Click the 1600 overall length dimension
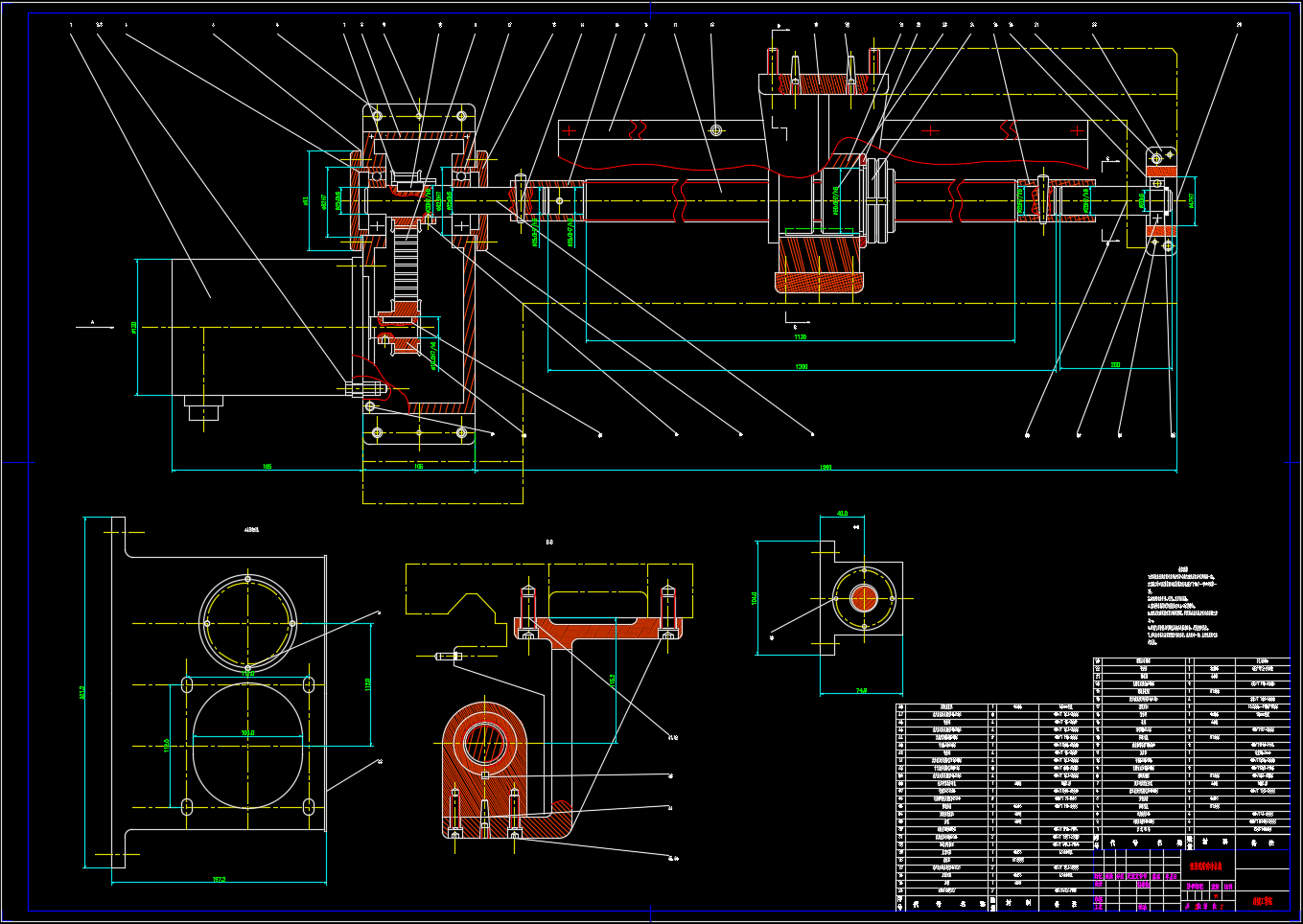The width and height of the screenshot is (1303, 924). pos(826,467)
